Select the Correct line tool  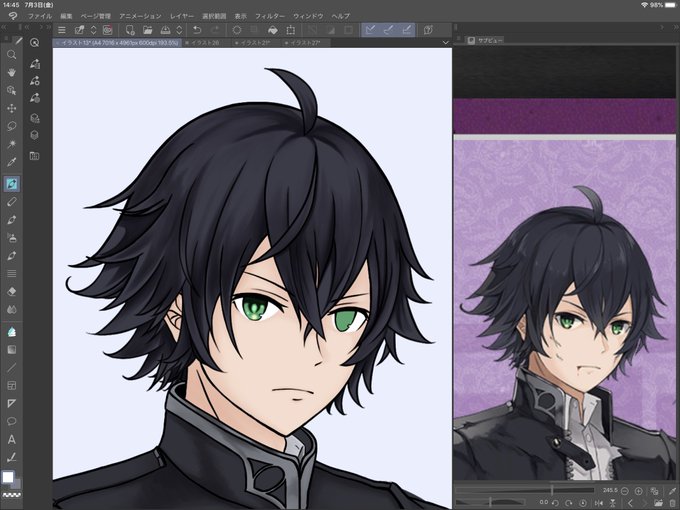[12, 457]
